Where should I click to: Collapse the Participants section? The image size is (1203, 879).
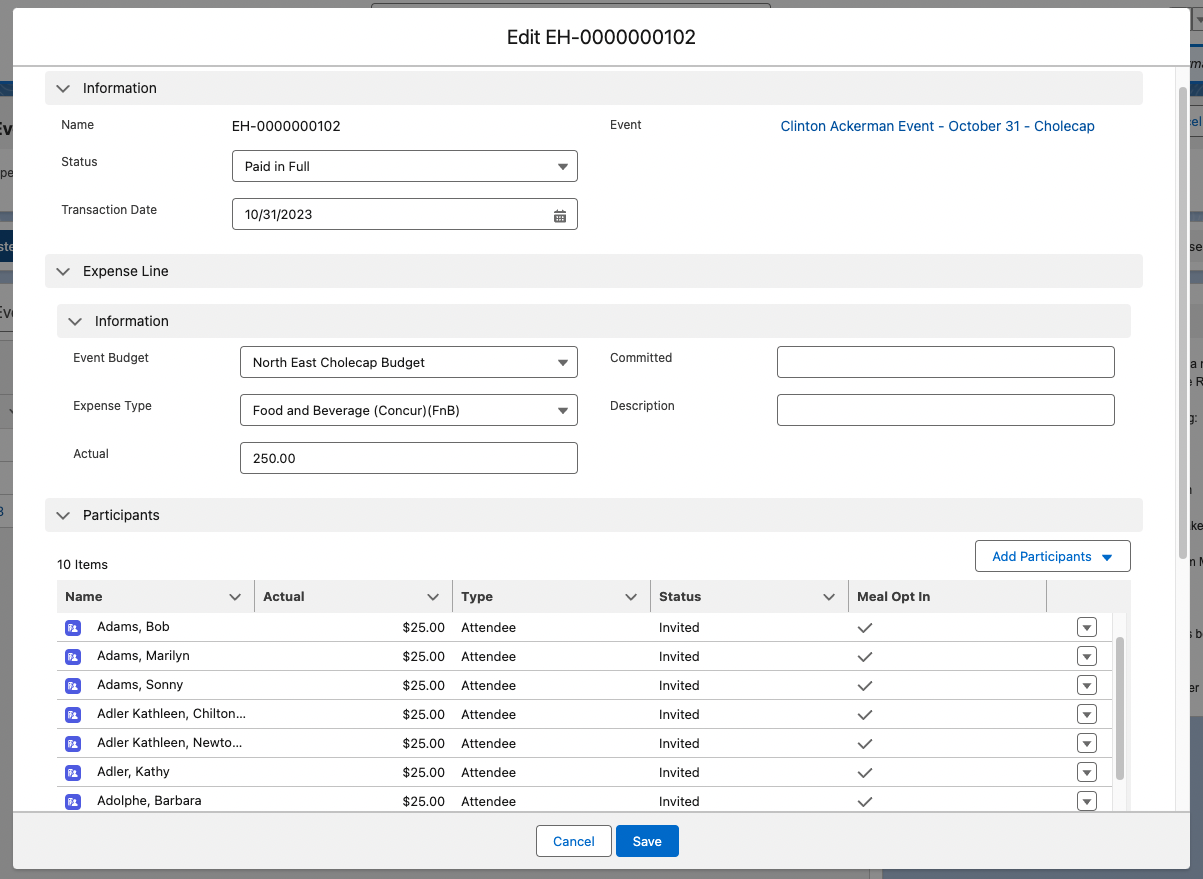pos(64,516)
